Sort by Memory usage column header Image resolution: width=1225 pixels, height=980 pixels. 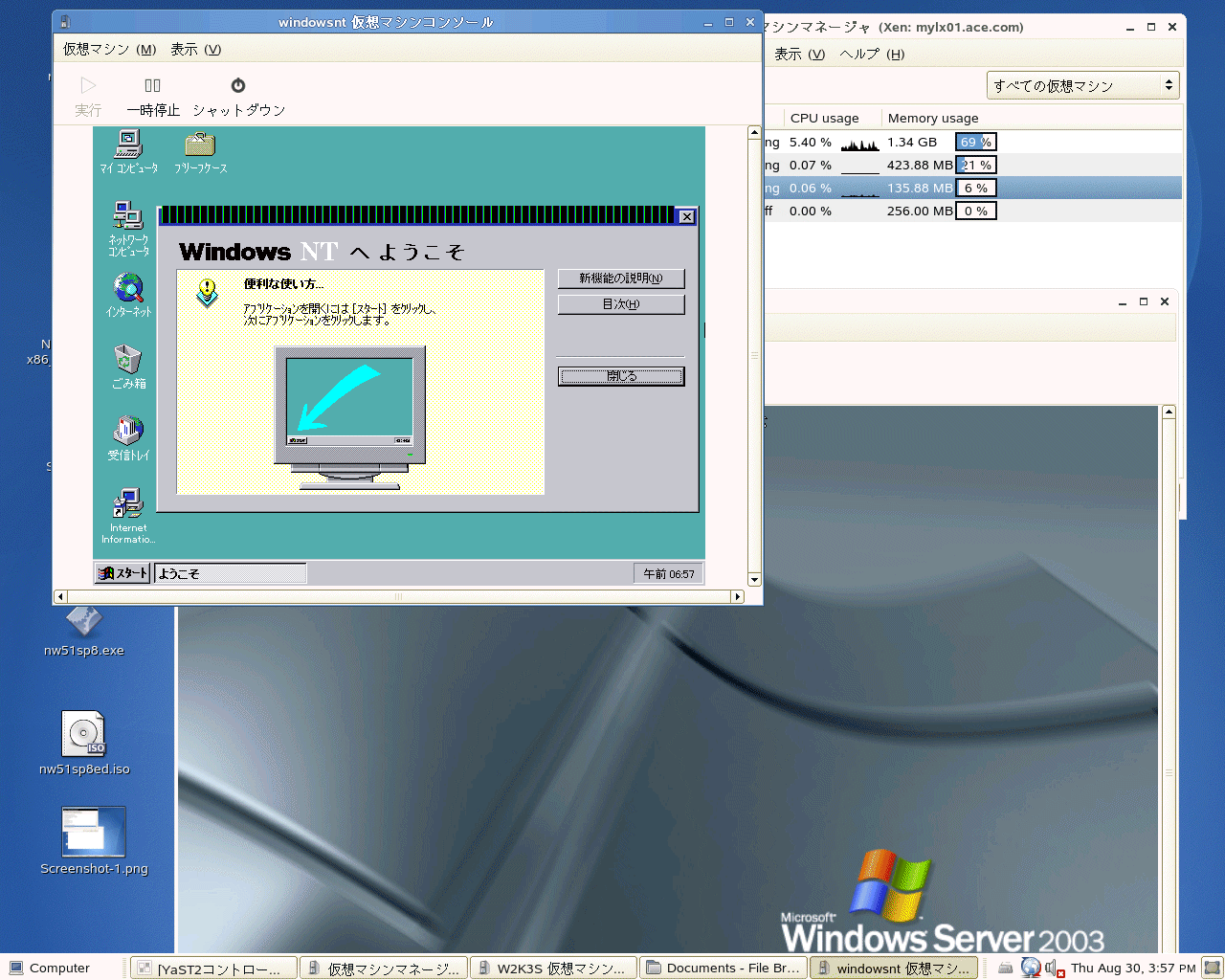click(x=933, y=118)
